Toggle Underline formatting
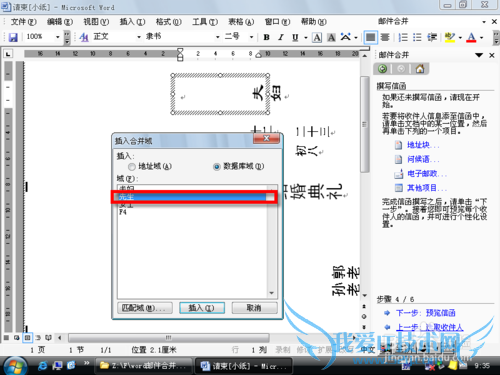This screenshot has width=500, height=375. click(x=295, y=37)
